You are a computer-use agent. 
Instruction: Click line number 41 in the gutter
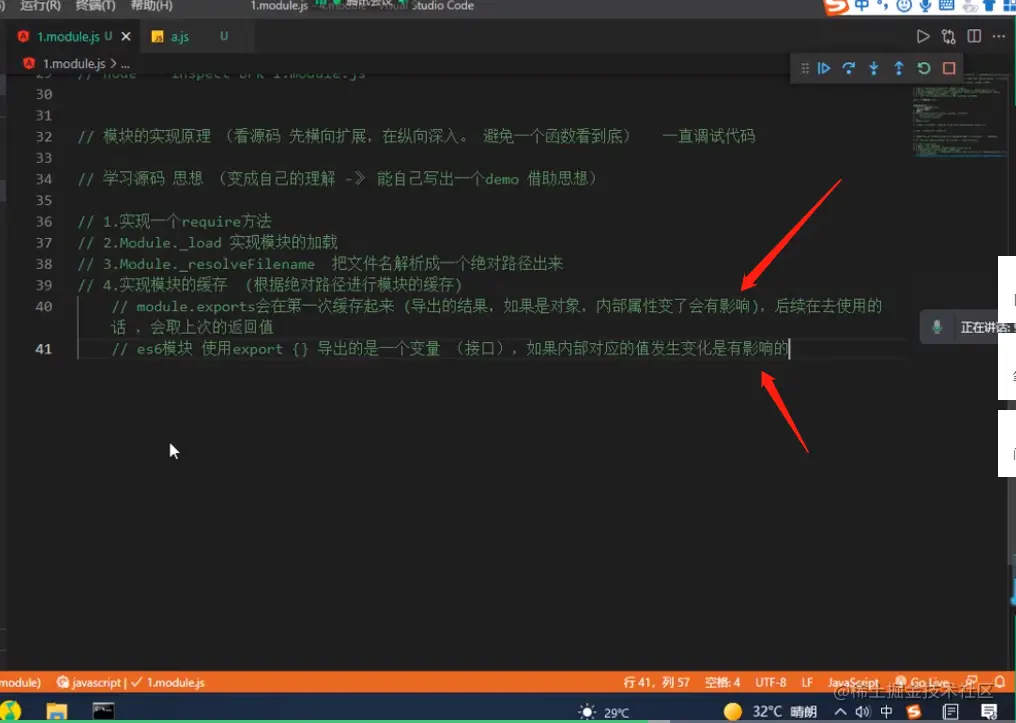[x=43, y=349]
